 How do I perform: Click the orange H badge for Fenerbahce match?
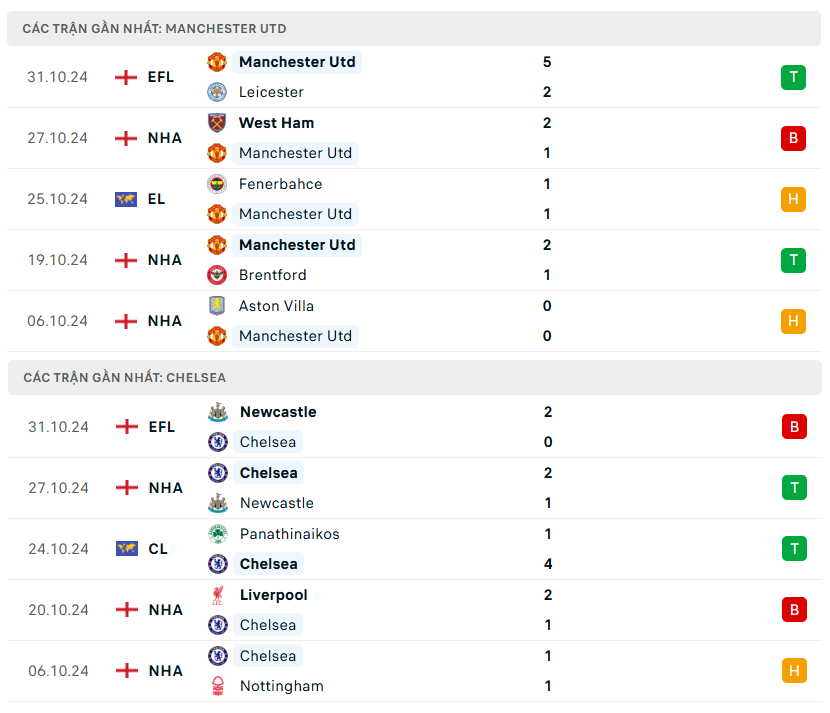coord(793,199)
